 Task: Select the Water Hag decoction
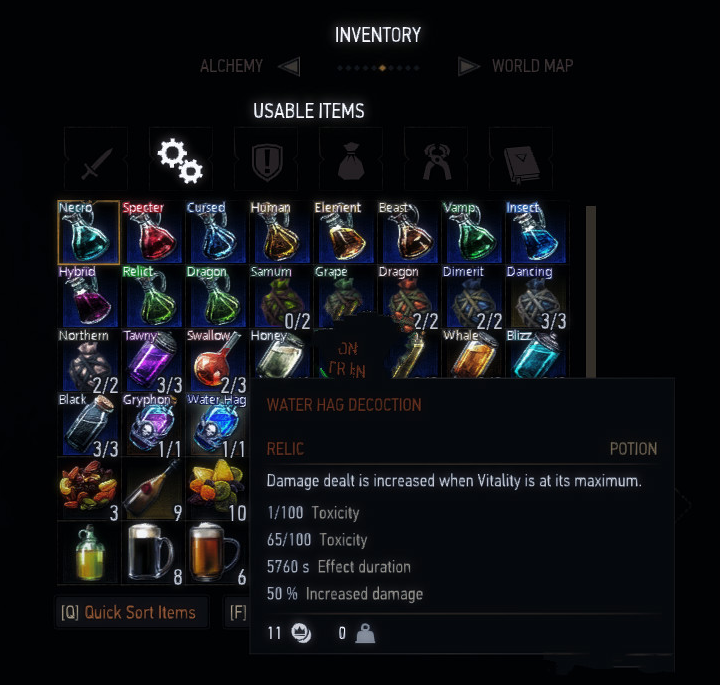pos(217,424)
